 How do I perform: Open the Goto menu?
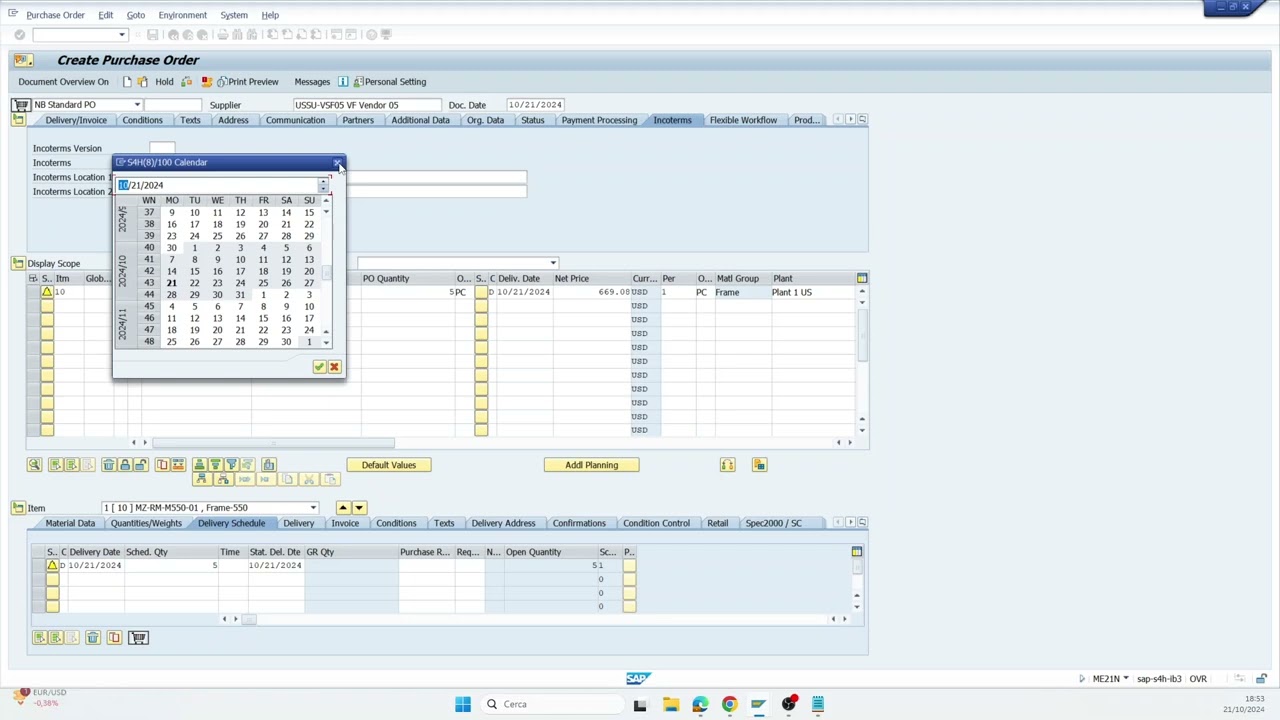[x=136, y=15]
